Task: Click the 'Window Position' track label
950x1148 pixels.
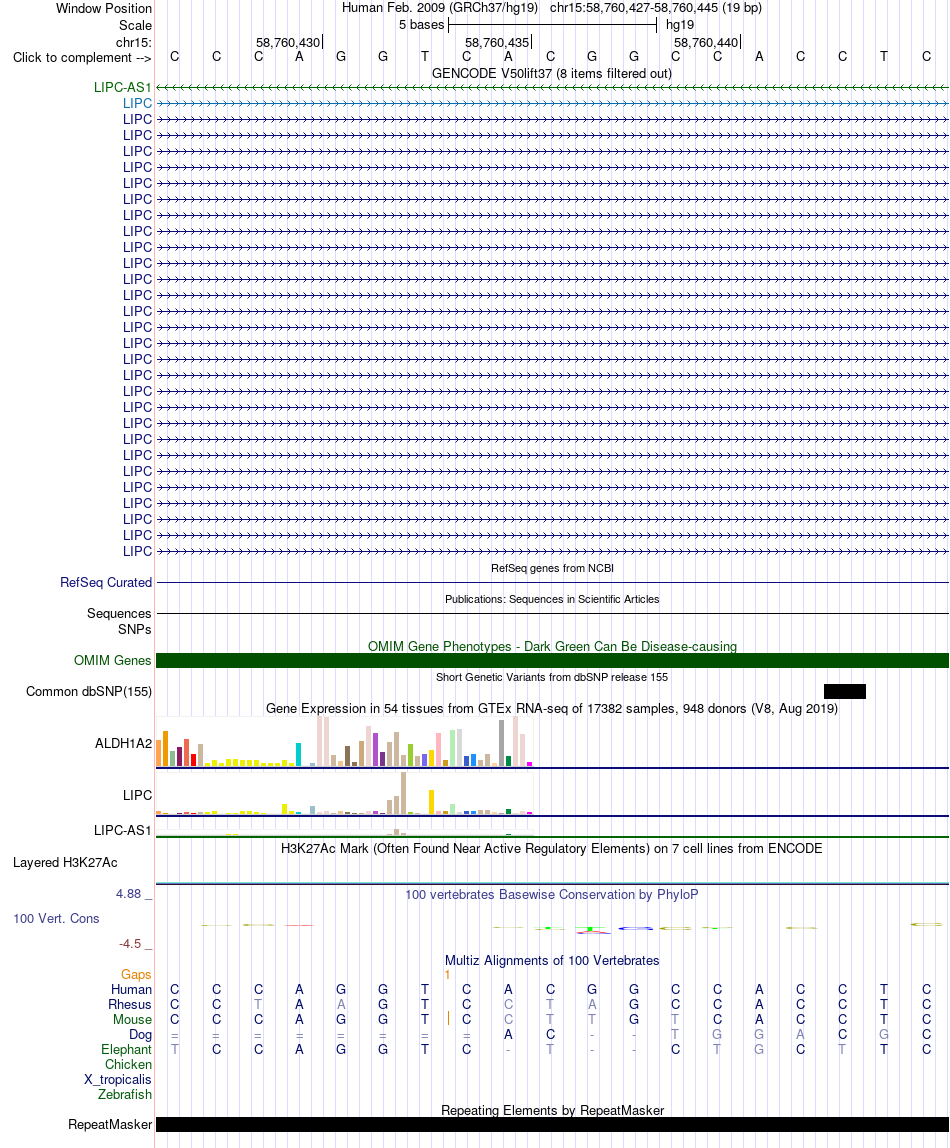Action: [104, 8]
